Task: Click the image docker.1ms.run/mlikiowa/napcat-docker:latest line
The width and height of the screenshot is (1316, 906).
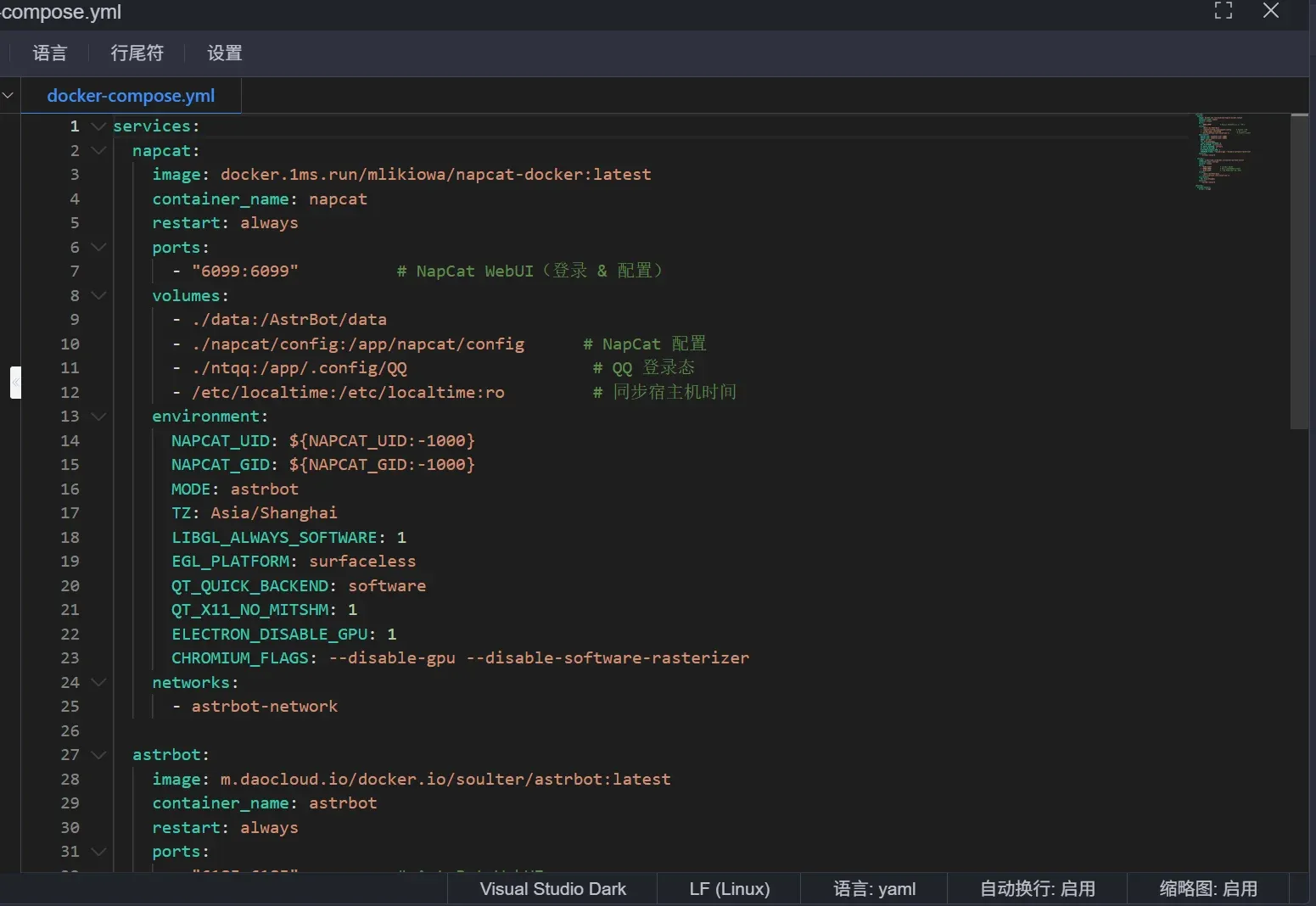Action: (x=401, y=175)
